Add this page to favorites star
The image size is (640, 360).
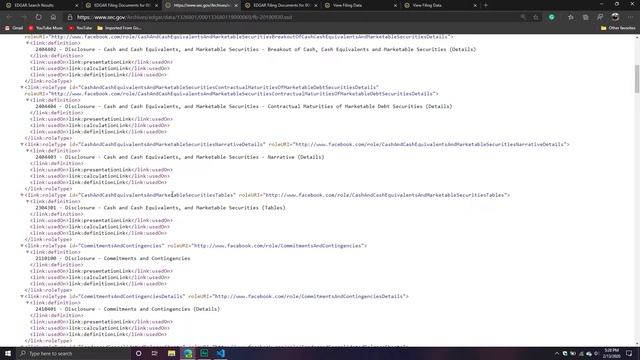[536, 17]
